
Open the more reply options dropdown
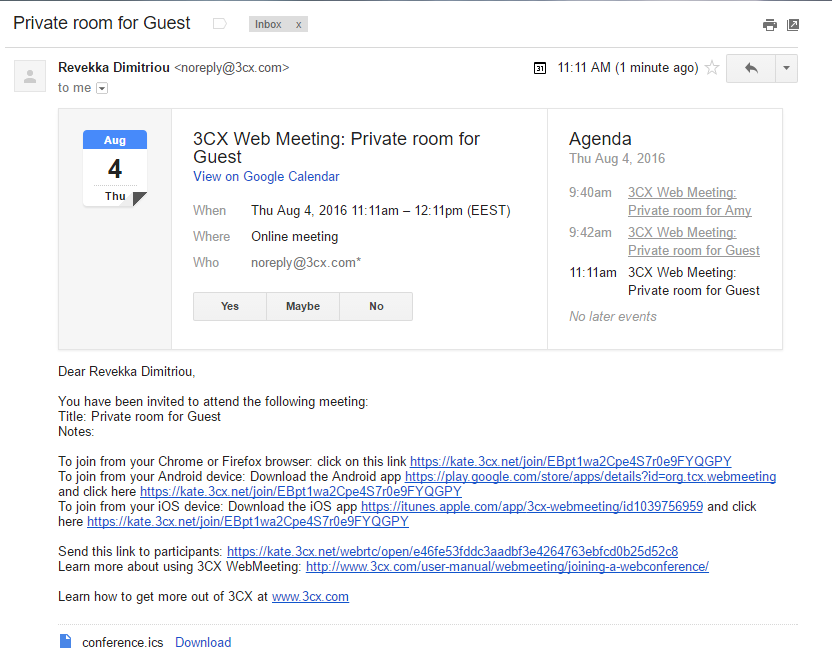(786, 68)
